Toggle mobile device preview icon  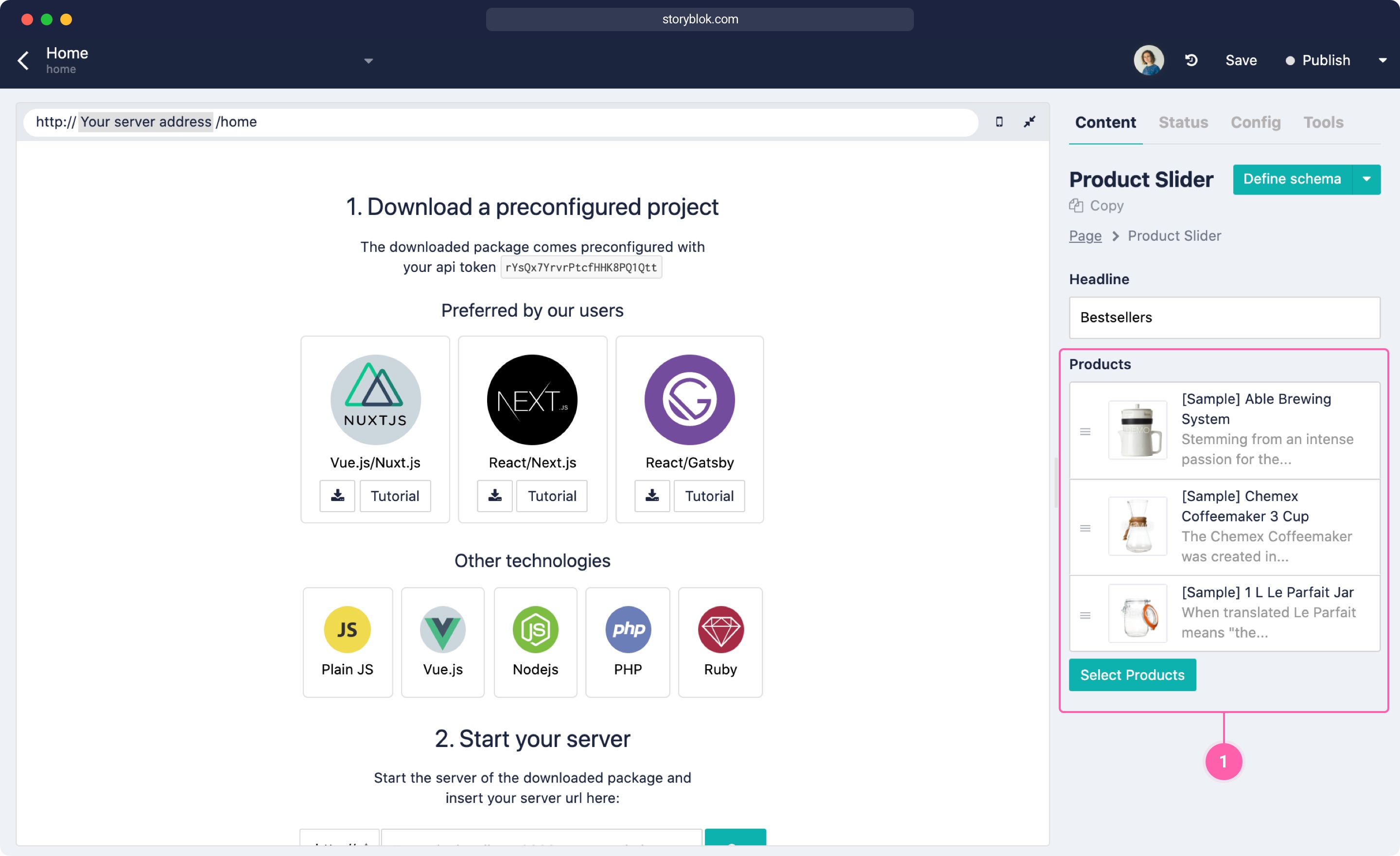(x=999, y=122)
